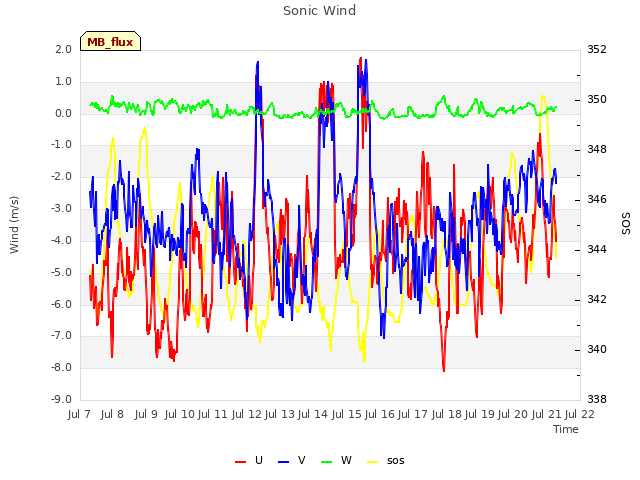640x480 pixels.
Task: Click the -1.0 wind axis value
Action: [x=61, y=144]
